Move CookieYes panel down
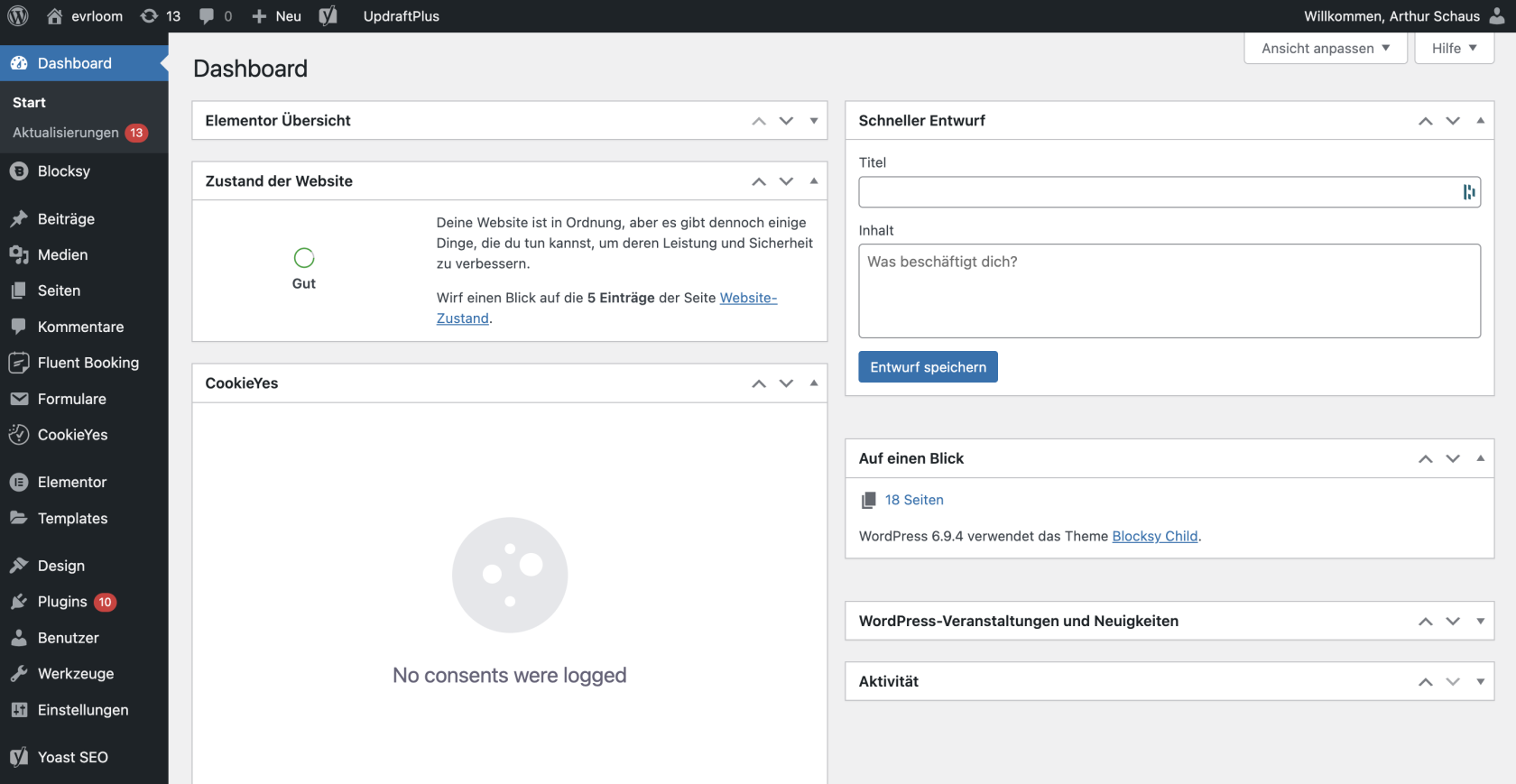 tap(787, 383)
